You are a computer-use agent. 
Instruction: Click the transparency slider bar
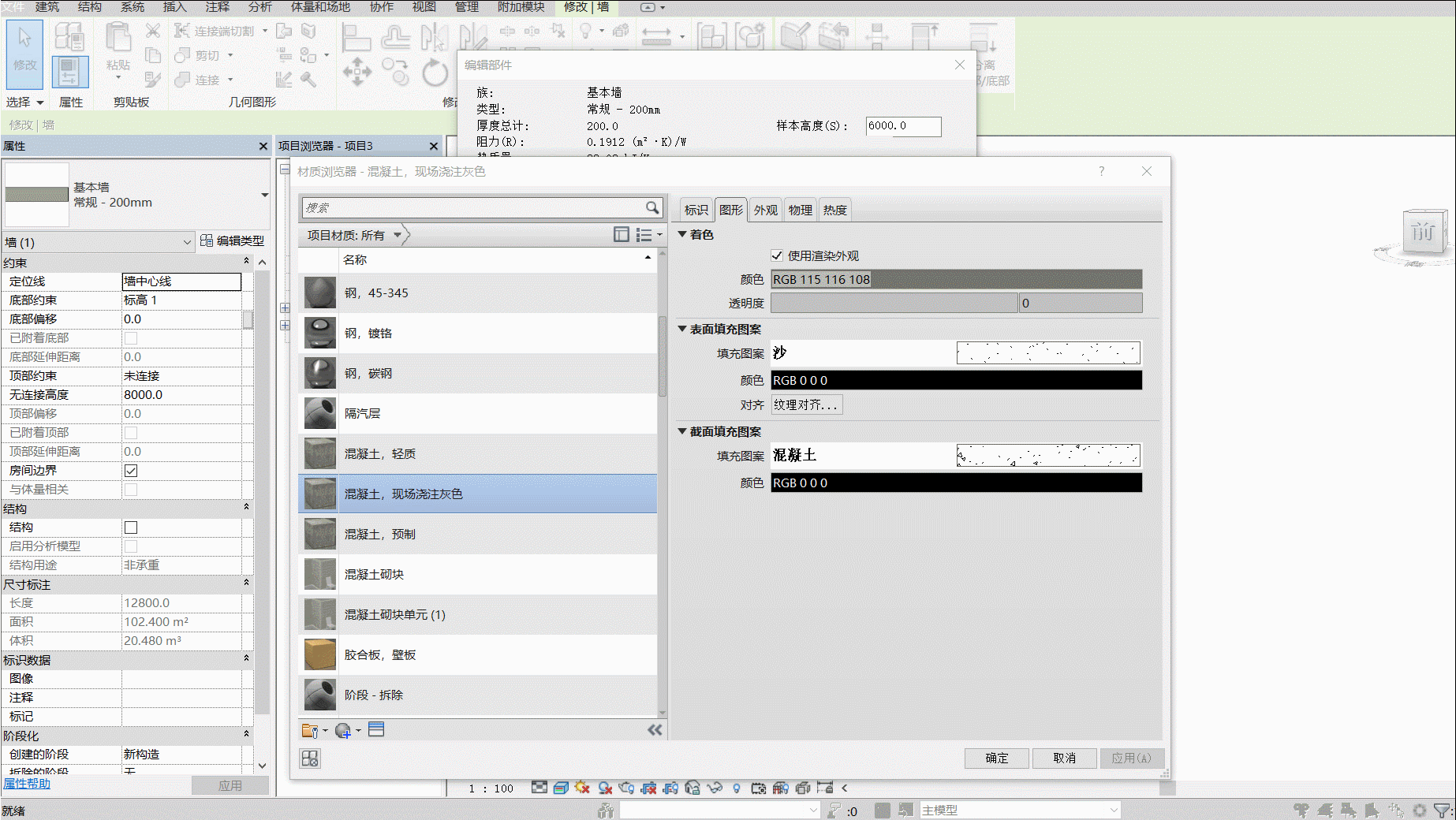coord(894,303)
